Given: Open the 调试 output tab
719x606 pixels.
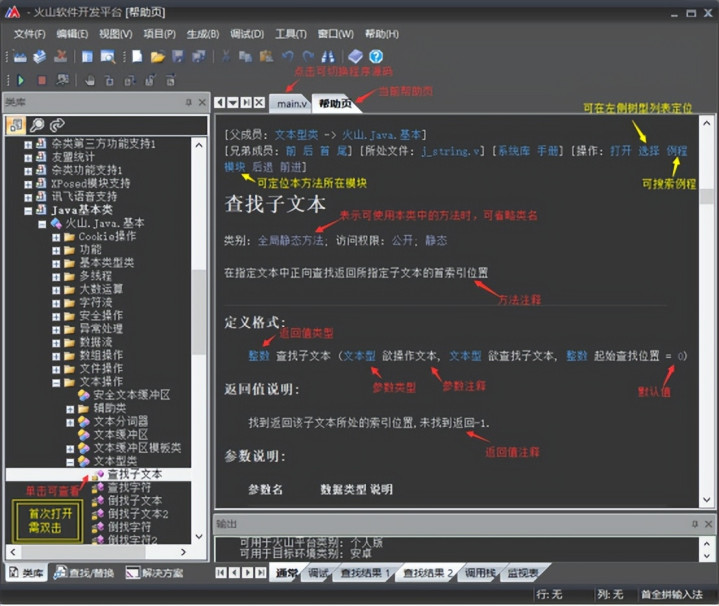Looking at the screenshot, I should pyautogui.click(x=318, y=573).
